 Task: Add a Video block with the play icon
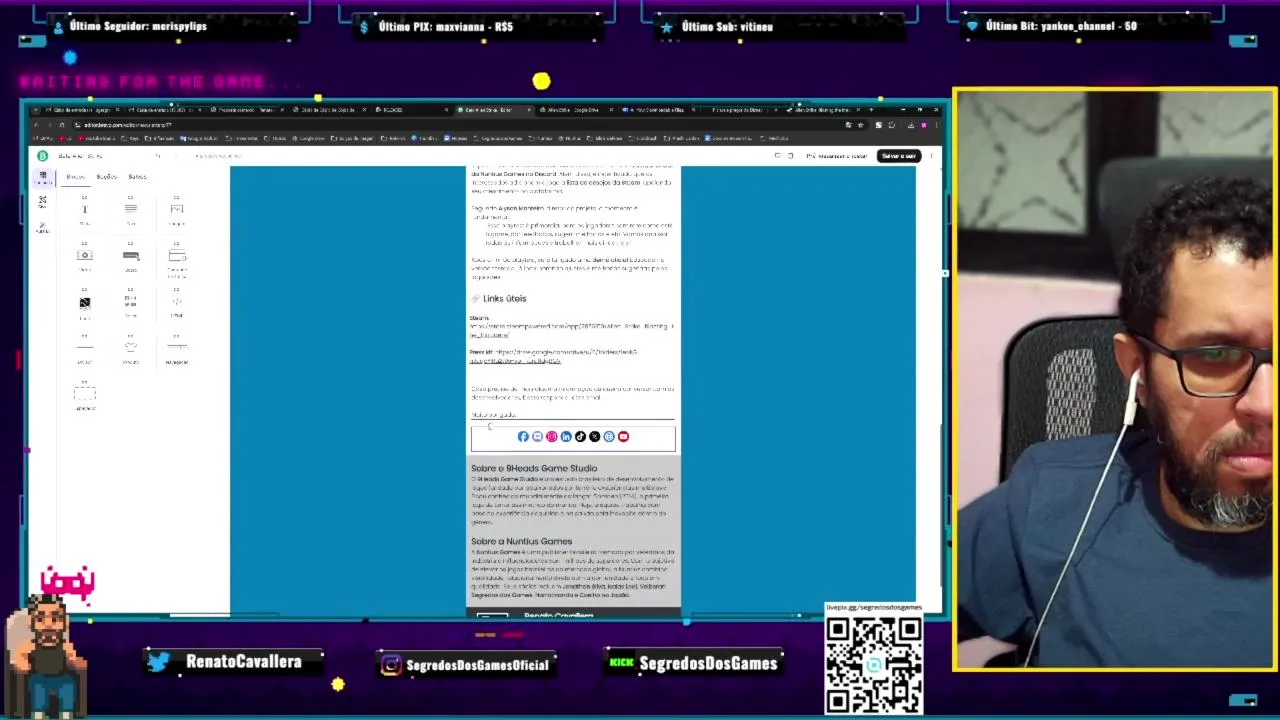coord(85,258)
